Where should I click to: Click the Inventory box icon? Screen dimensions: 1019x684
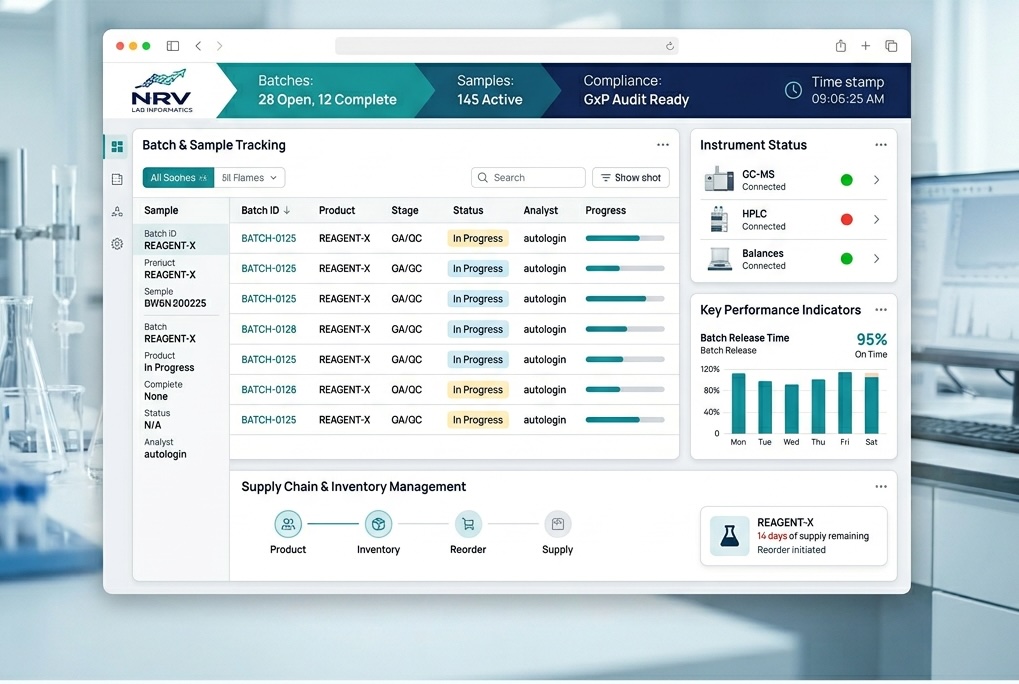click(x=378, y=524)
